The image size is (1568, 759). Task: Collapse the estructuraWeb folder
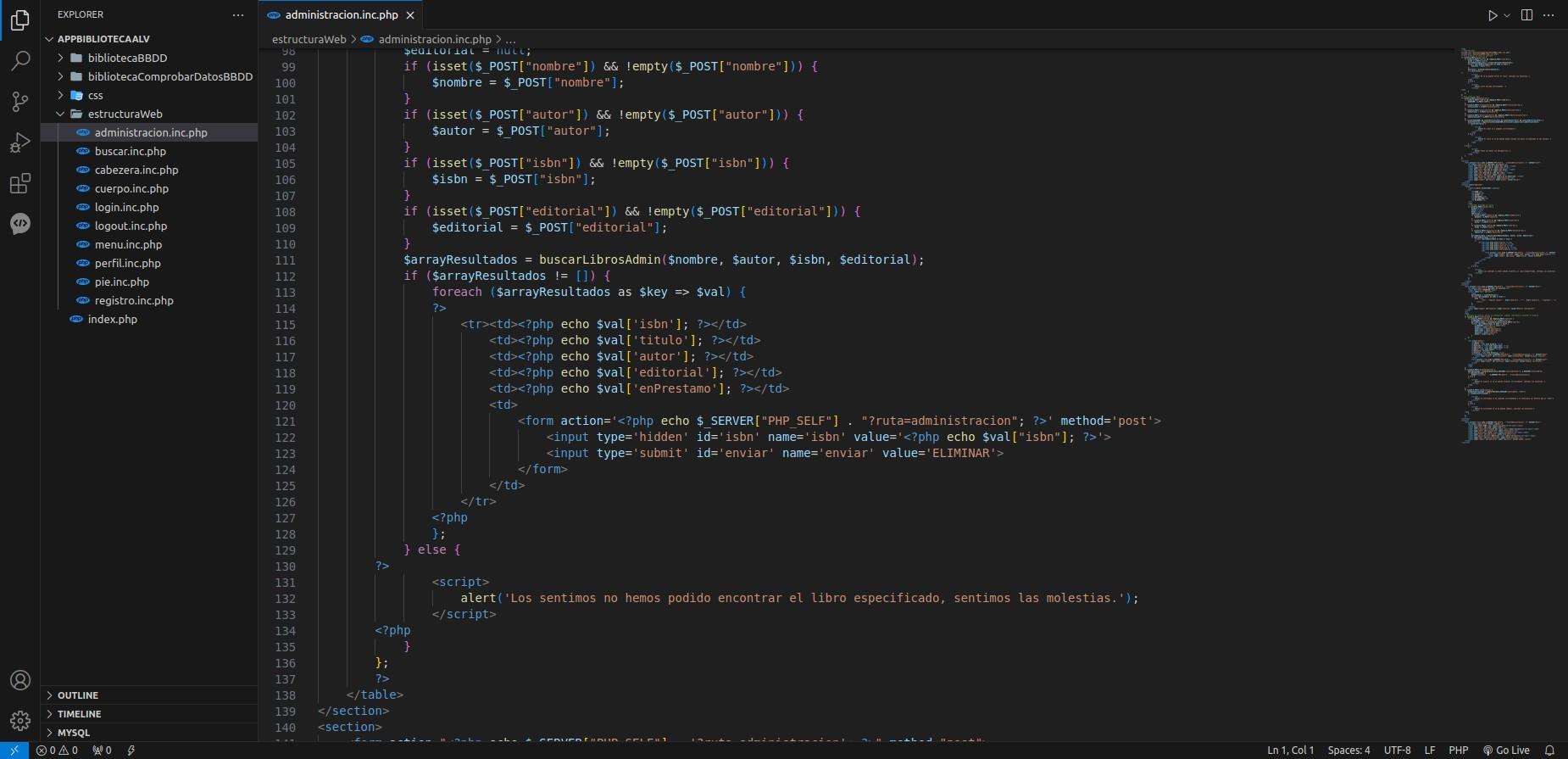click(x=149, y=114)
